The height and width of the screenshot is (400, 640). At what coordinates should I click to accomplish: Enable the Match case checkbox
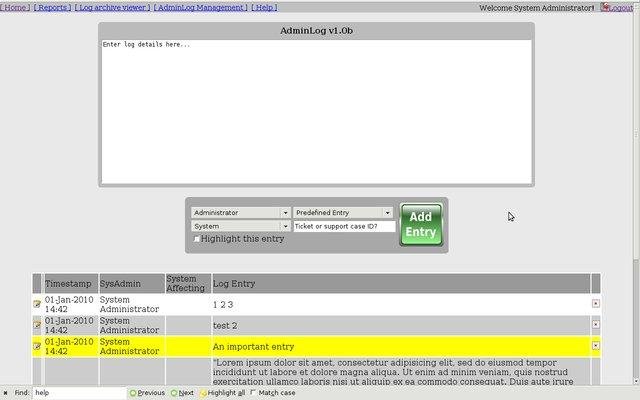253,392
